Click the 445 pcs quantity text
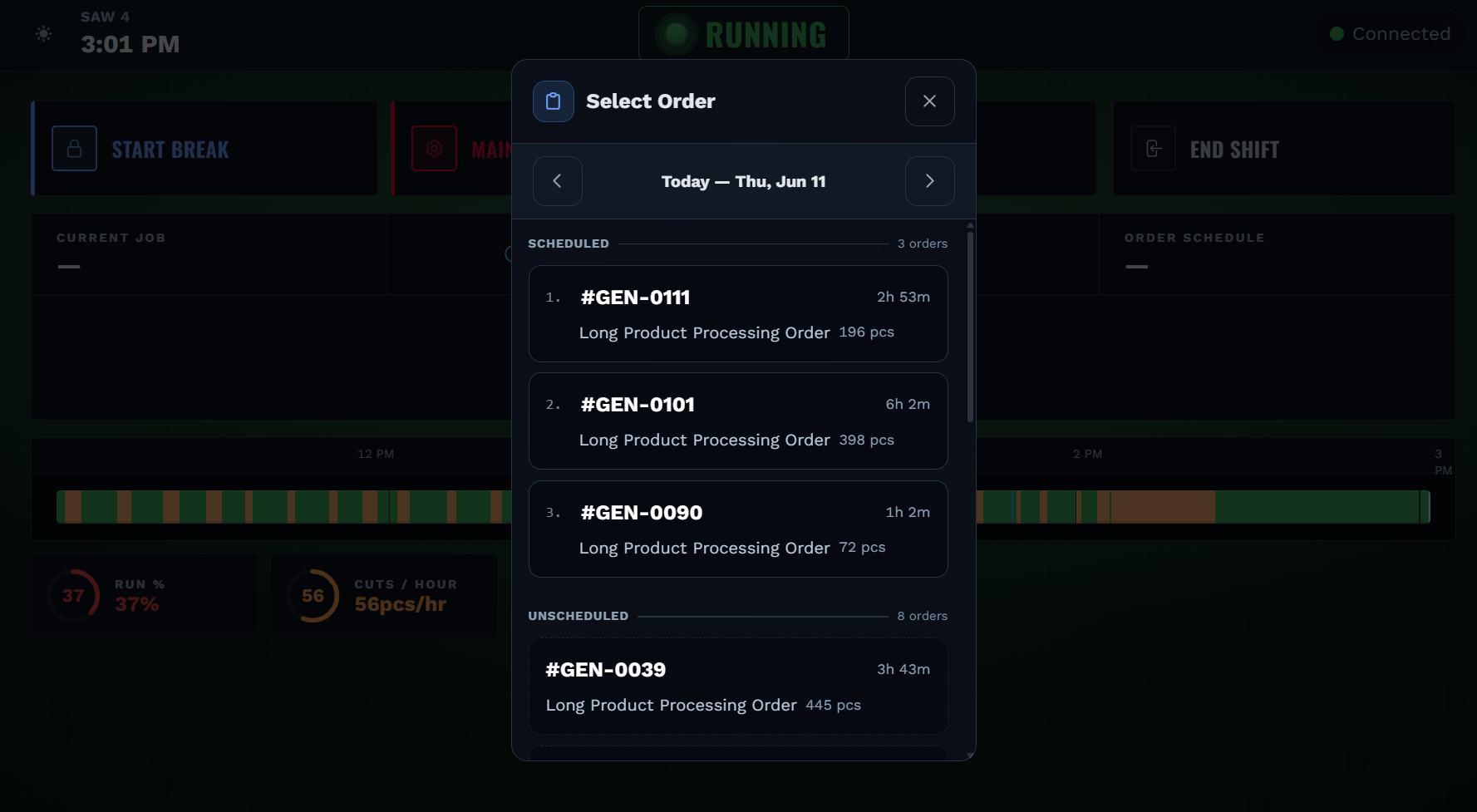1477x812 pixels. click(833, 705)
